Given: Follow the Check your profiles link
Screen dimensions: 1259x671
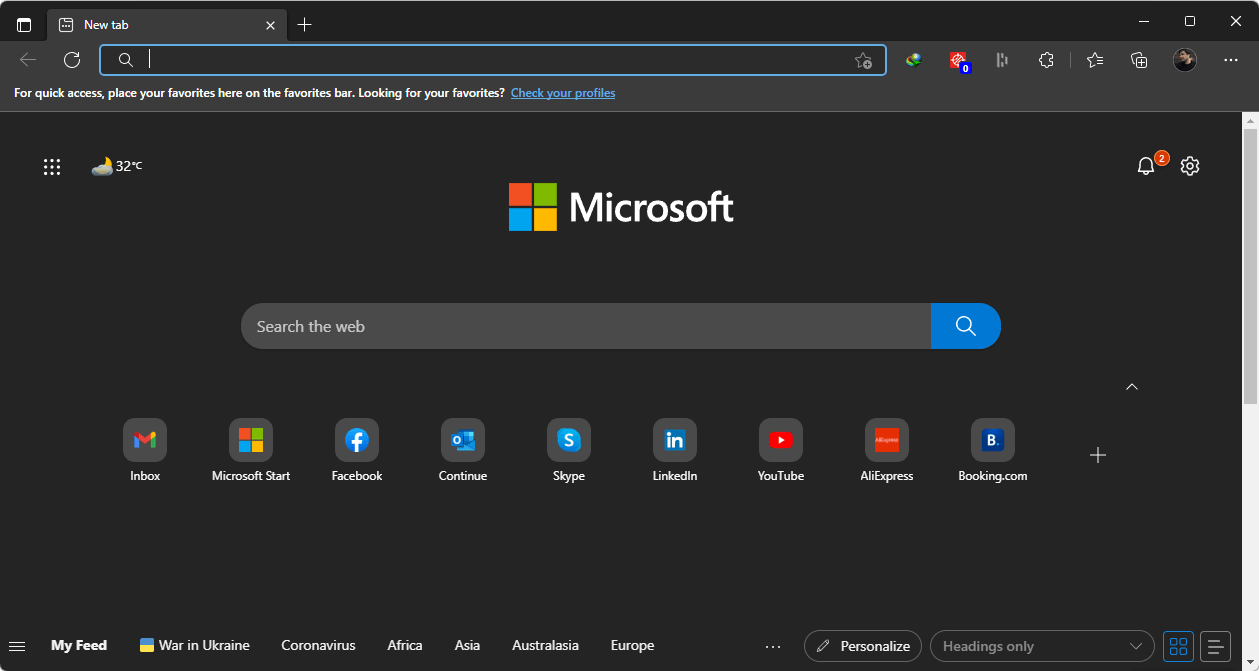Looking at the screenshot, I should pyautogui.click(x=563, y=93).
